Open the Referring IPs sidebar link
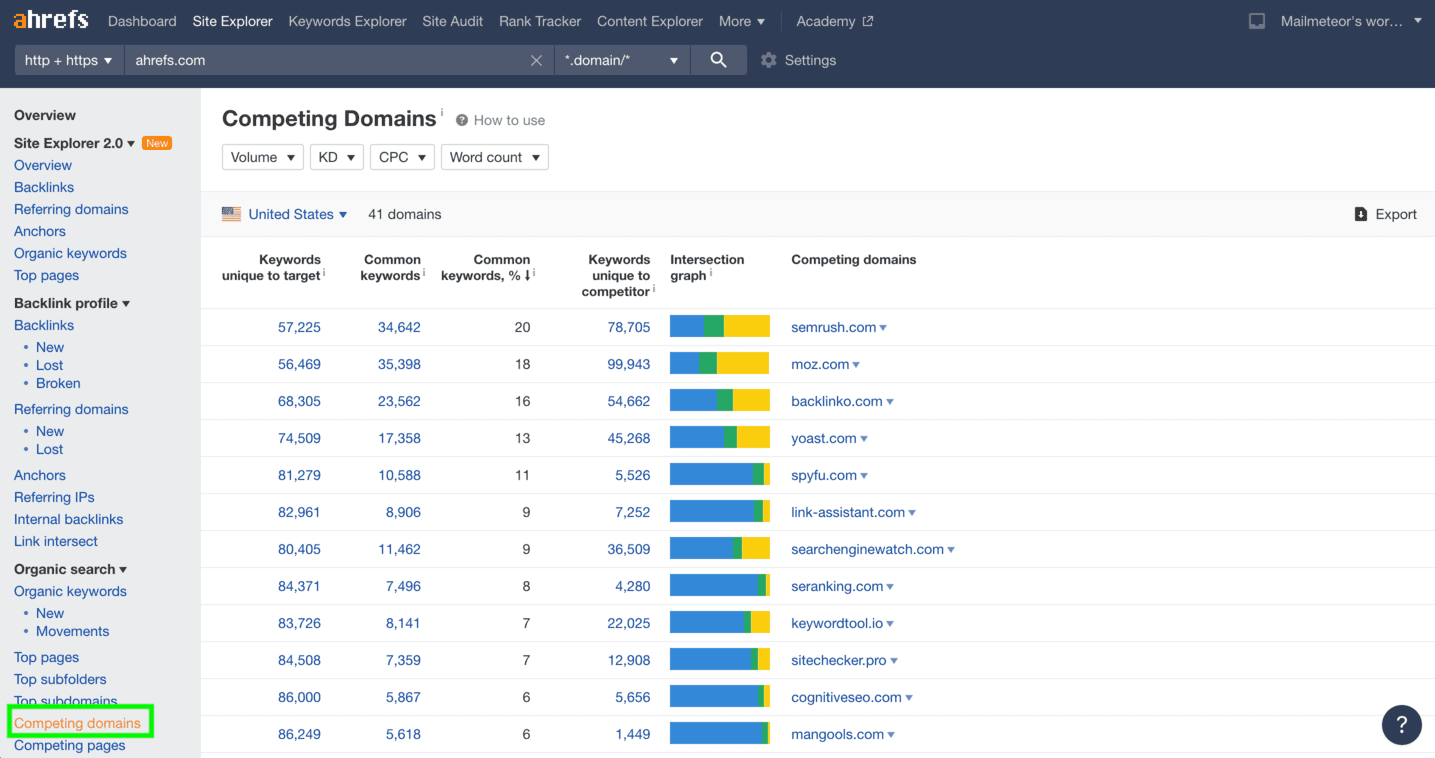The width and height of the screenshot is (1435, 758). coord(54,497)
